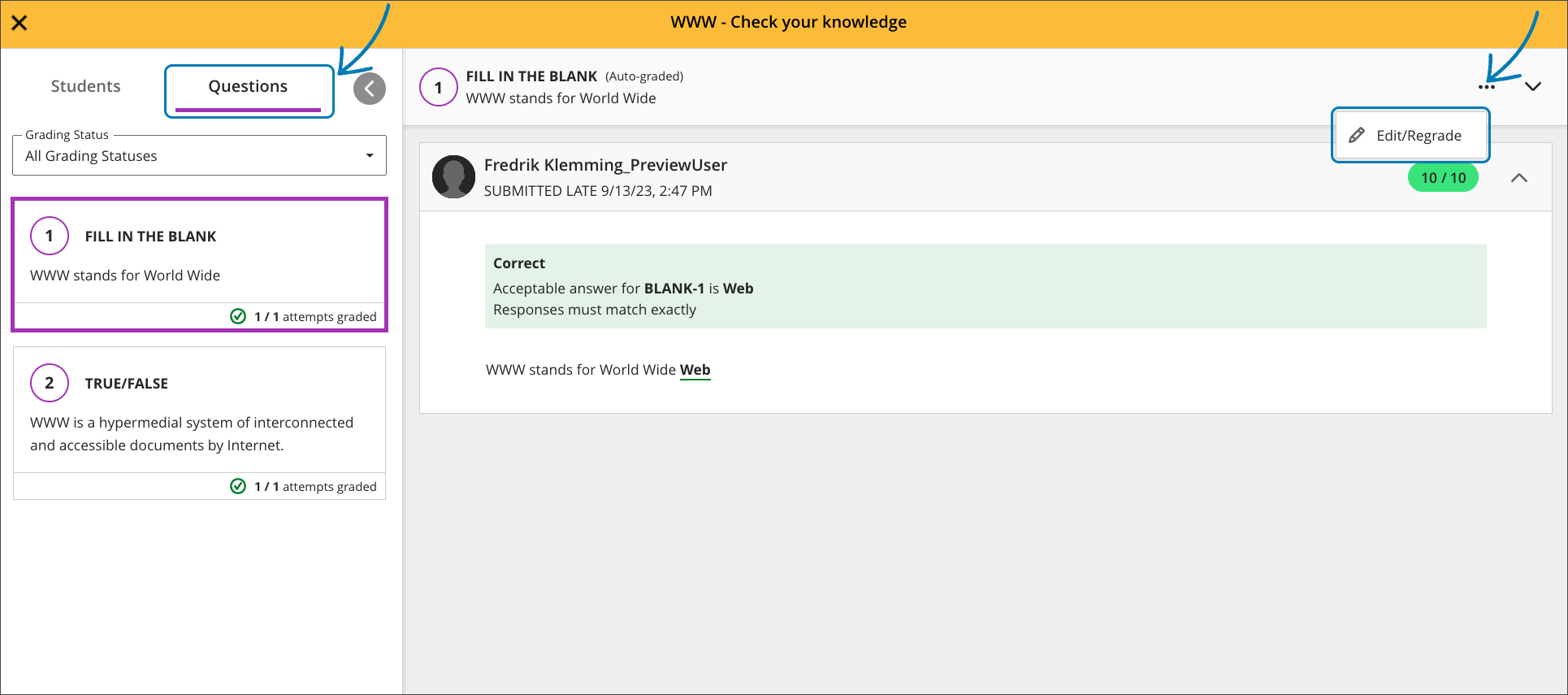Switch to the Students tab
Screen dimensions: 1568x695
(85, 86)
